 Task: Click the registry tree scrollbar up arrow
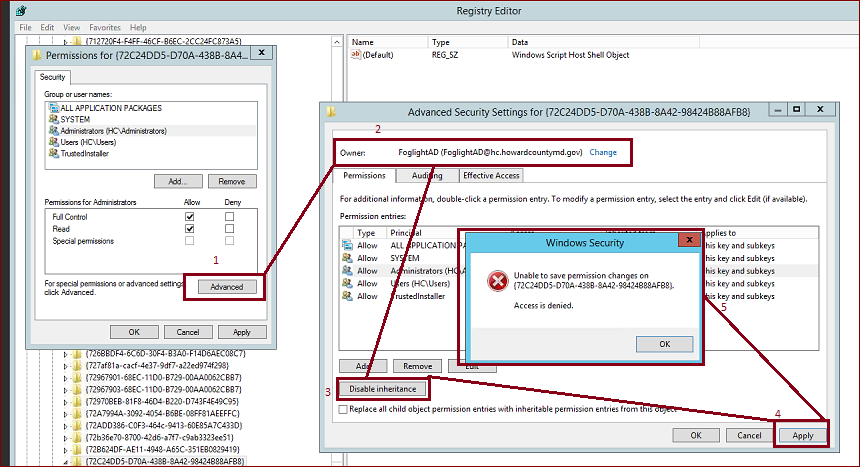coord(337,42)
